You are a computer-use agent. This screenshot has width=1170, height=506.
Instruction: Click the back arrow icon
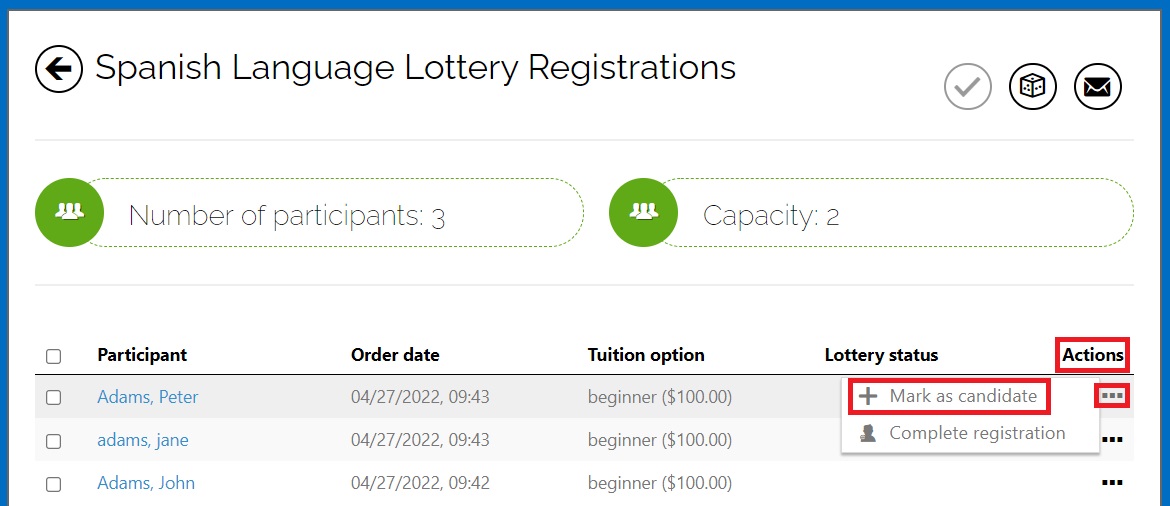[59, 69]
